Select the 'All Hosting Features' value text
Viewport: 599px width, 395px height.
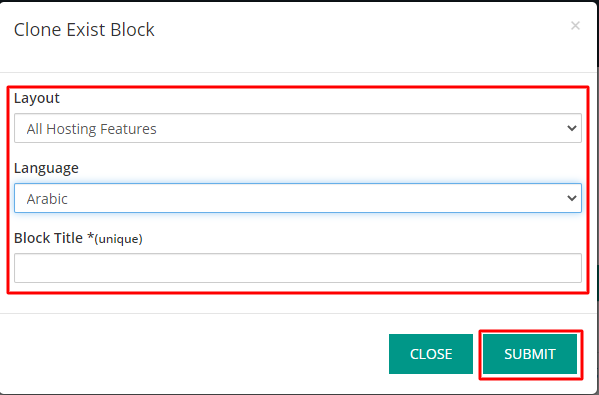point(91,129)
